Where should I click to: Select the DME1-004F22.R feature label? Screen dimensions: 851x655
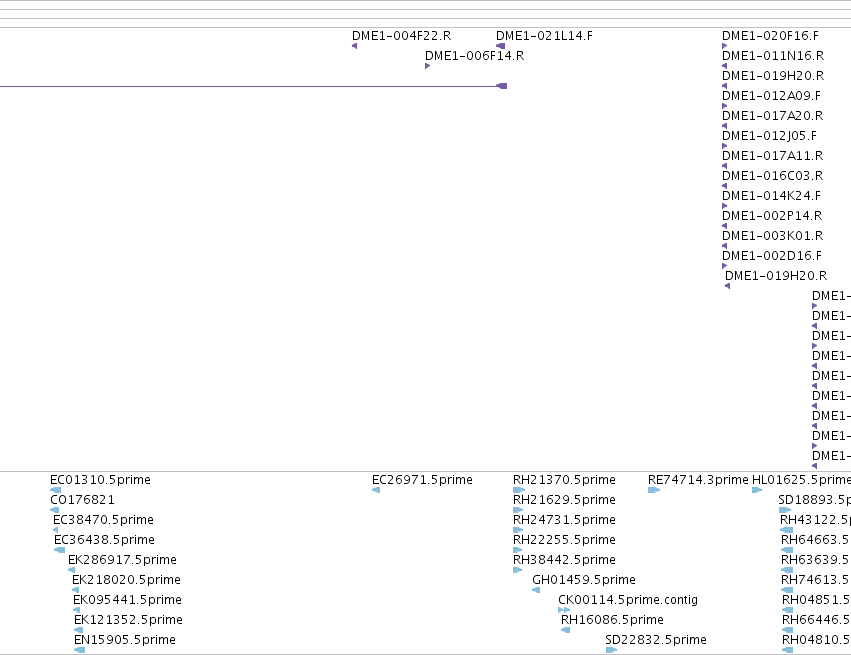401,36
